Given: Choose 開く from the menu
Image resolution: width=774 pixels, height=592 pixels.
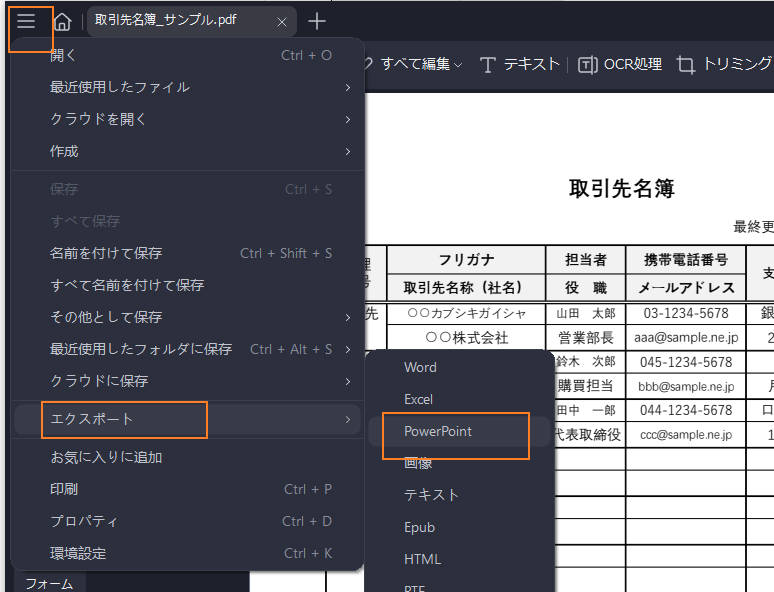Looking at the screenshot, I should point(188,55).
